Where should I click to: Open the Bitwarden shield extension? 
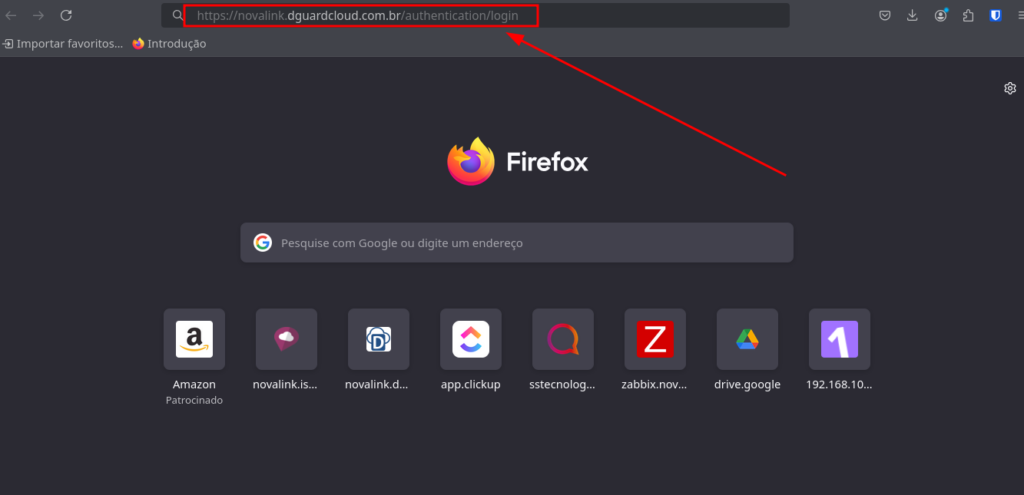[x=996, y=16]
